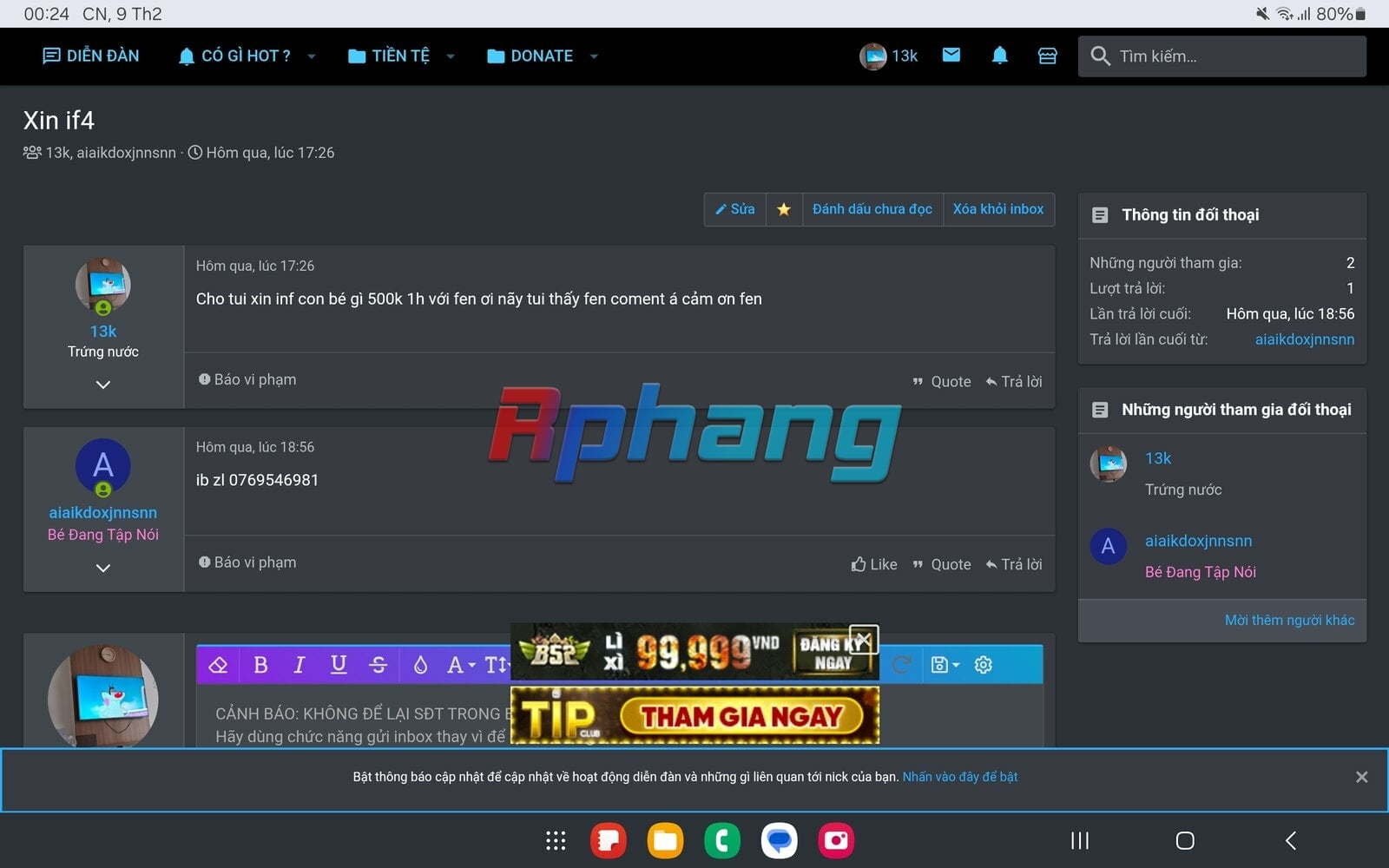This screenshot has height=868, width=1389.
Task: Click Mời thêm người khác link
Action: (x=1289, y=620)
